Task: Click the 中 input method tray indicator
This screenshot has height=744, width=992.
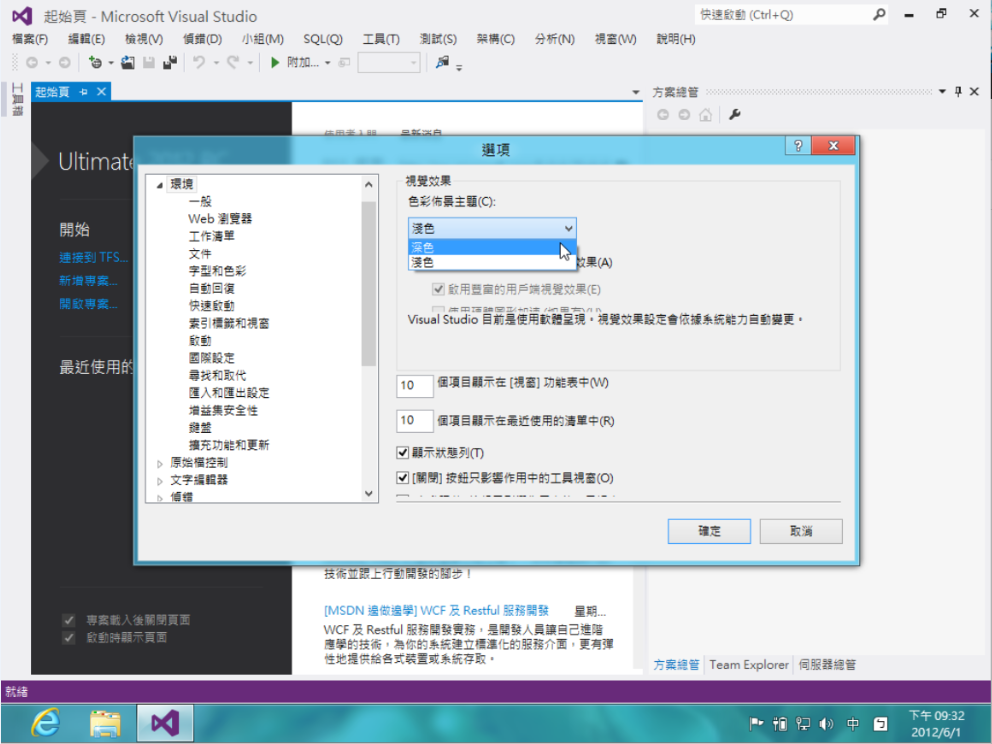Action: (853, 724)
